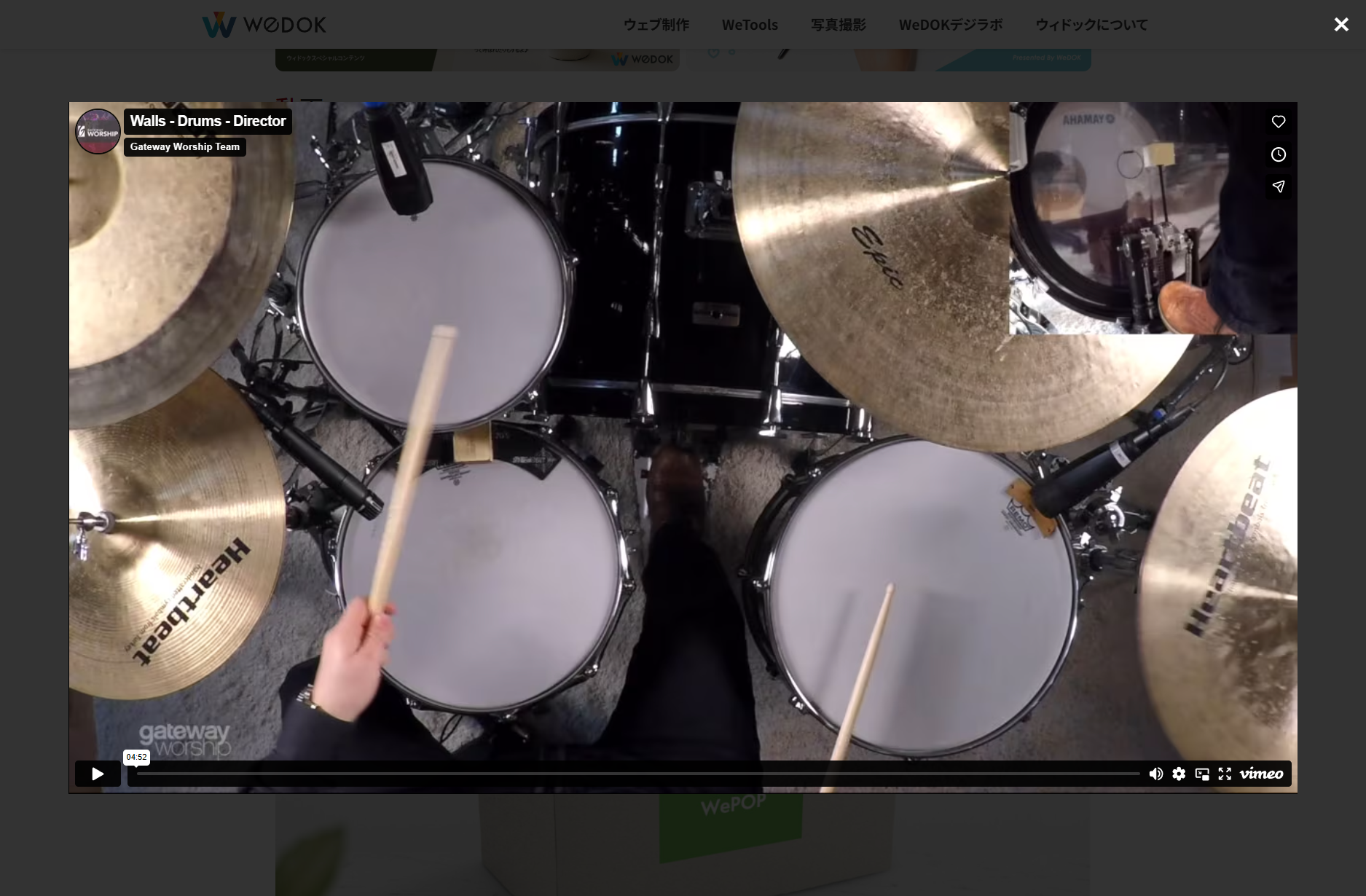
Task: Open the WeDOKデジラボ page
Action: [x=951, y=24]
